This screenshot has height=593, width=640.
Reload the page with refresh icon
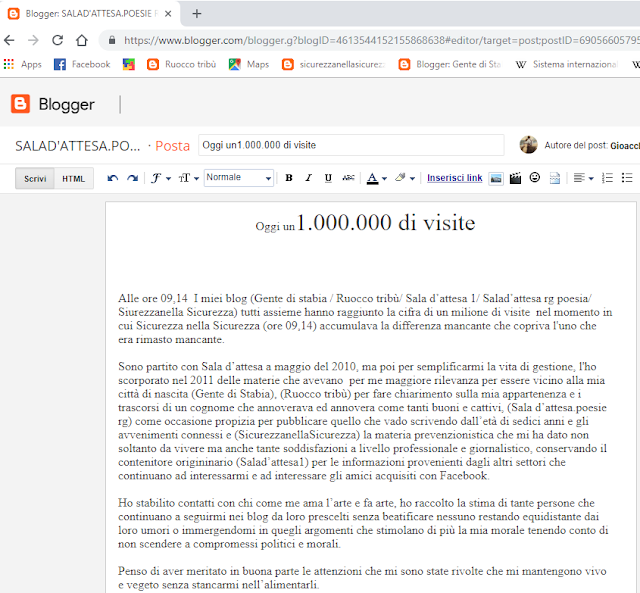click(x=58, y=40)
